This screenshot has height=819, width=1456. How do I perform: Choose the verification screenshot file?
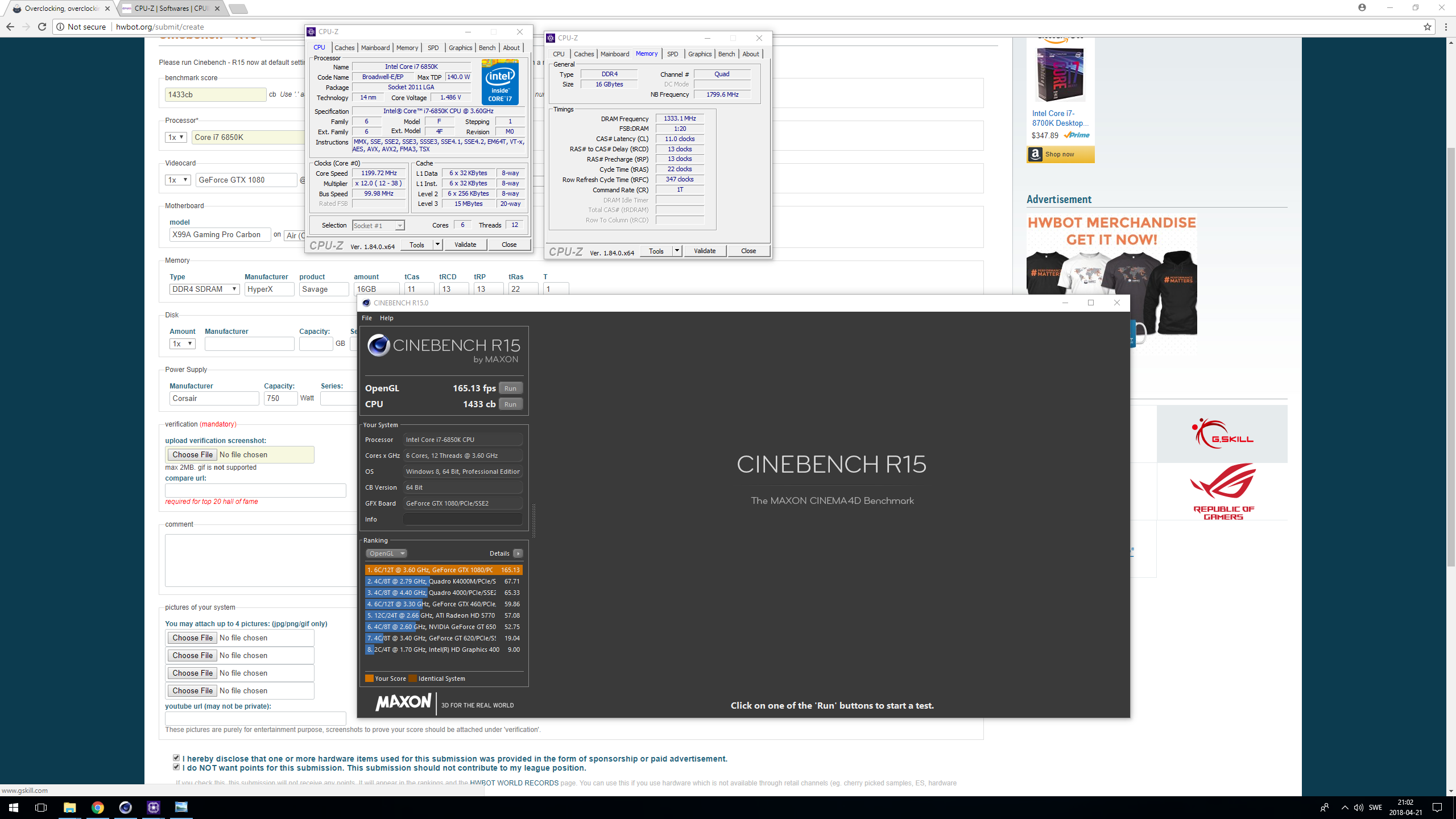[x=192, y=454]
